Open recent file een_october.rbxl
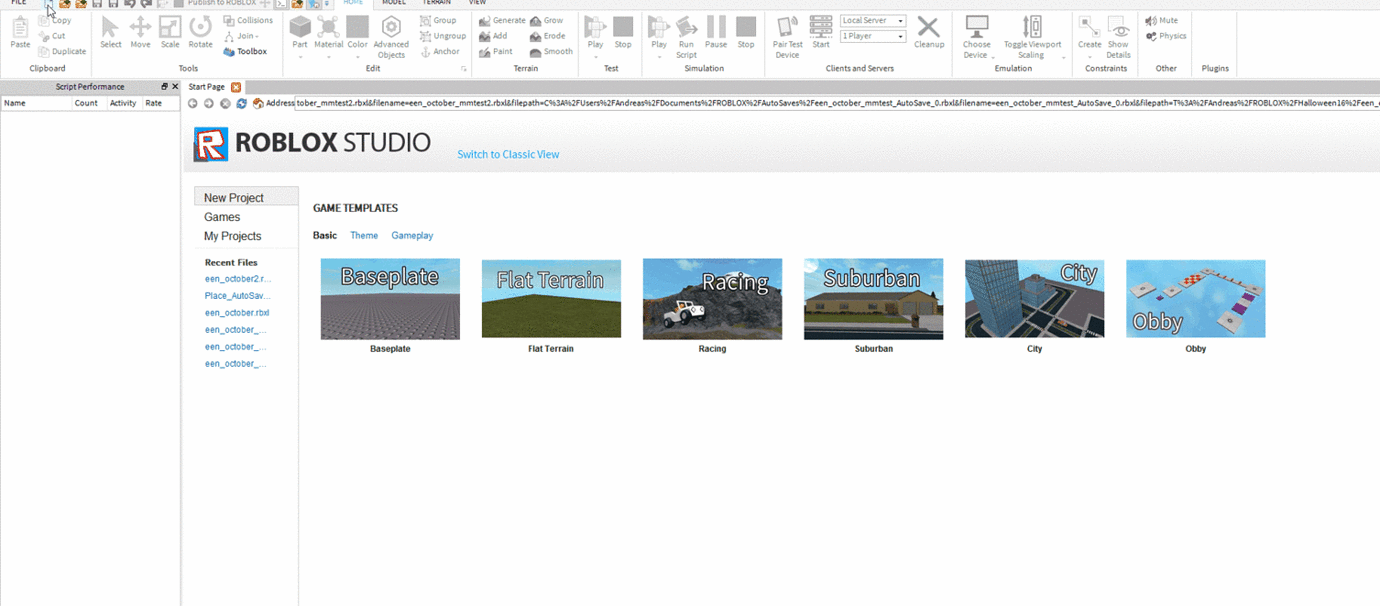Viewport: 1380px width, 606px height. (x=237, y=313)
